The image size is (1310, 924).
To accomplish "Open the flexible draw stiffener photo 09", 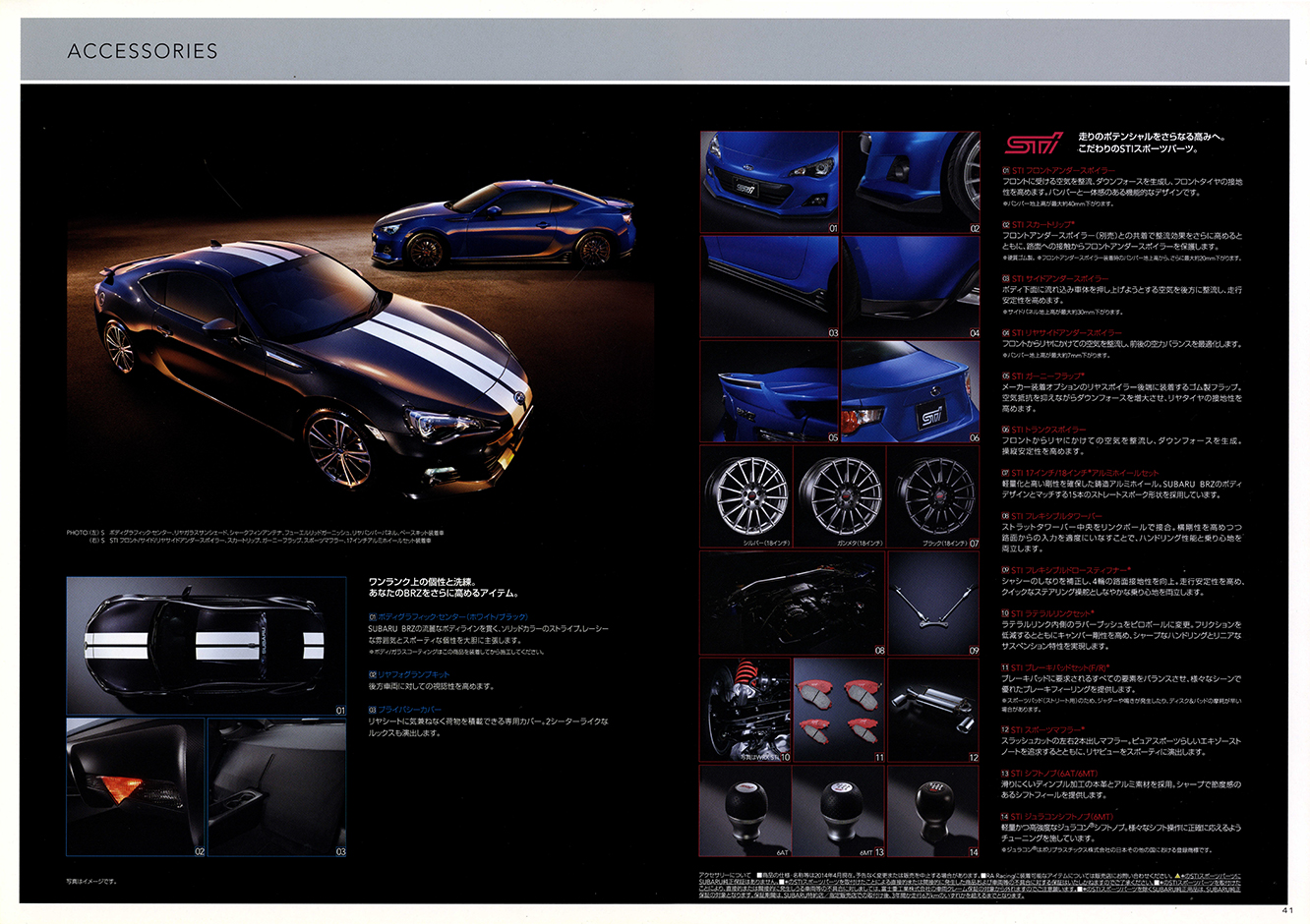I will point(934,603).
